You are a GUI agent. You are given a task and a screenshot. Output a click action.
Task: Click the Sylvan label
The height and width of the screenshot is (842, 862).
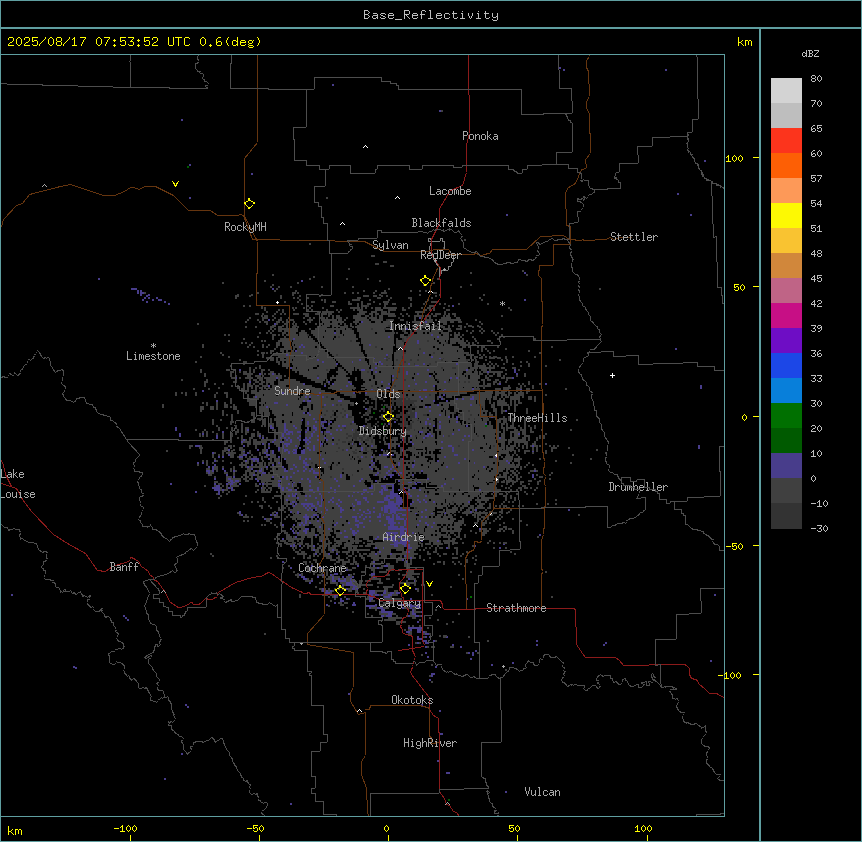390,245
